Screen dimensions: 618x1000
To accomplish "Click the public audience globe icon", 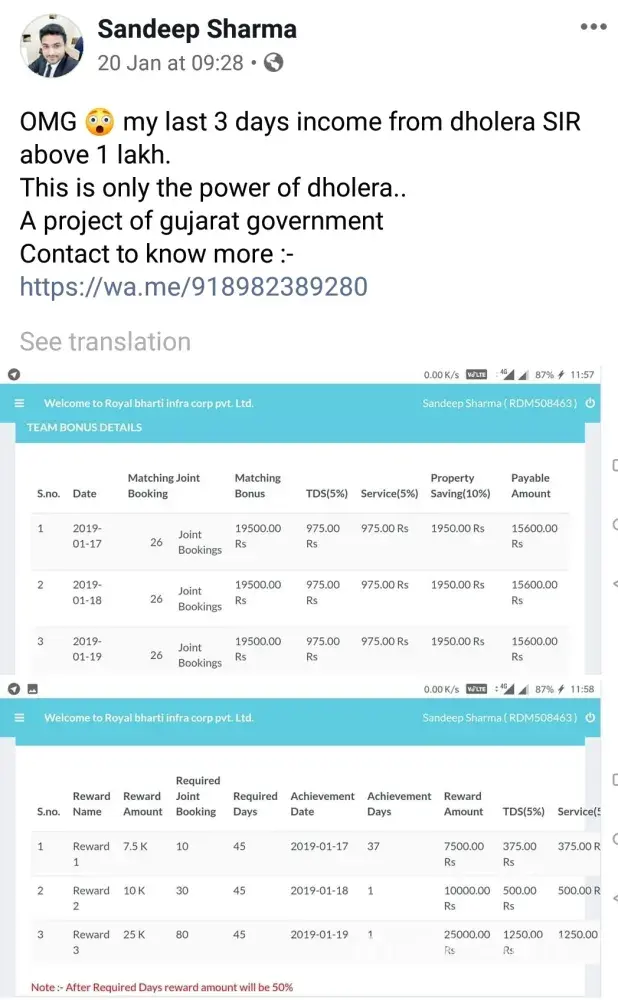I will point(273,62).
